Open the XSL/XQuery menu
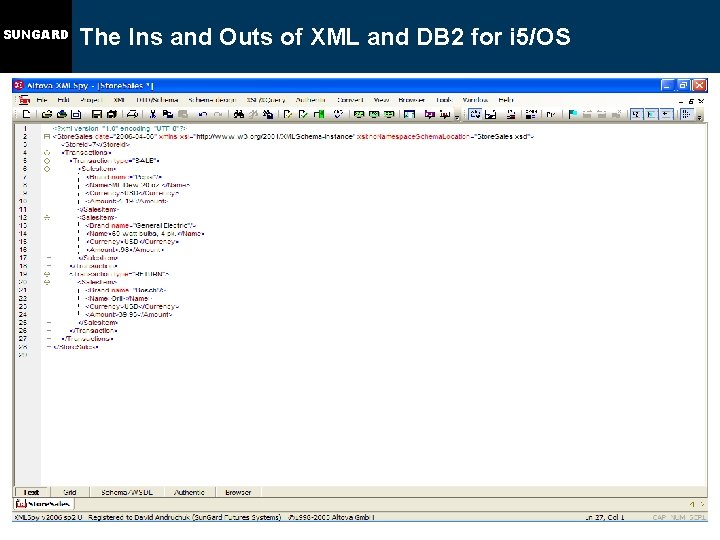Screen dimensions: 720x540 [266, 100]
